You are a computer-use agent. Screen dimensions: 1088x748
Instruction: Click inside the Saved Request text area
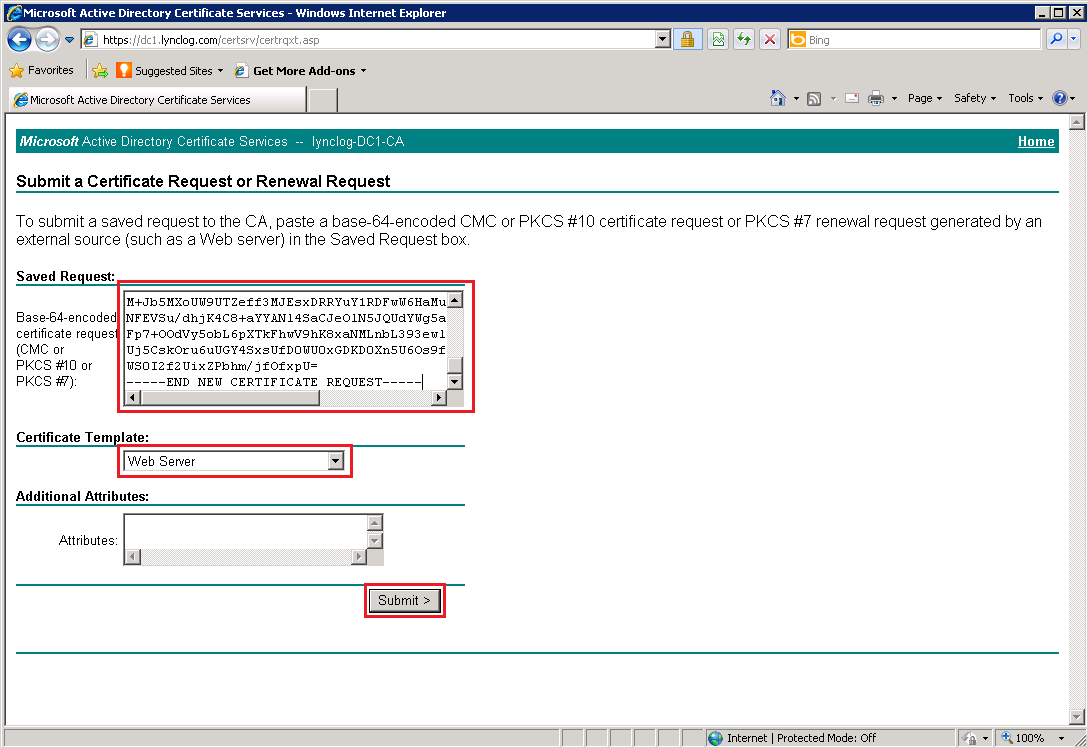click(285, 341)
